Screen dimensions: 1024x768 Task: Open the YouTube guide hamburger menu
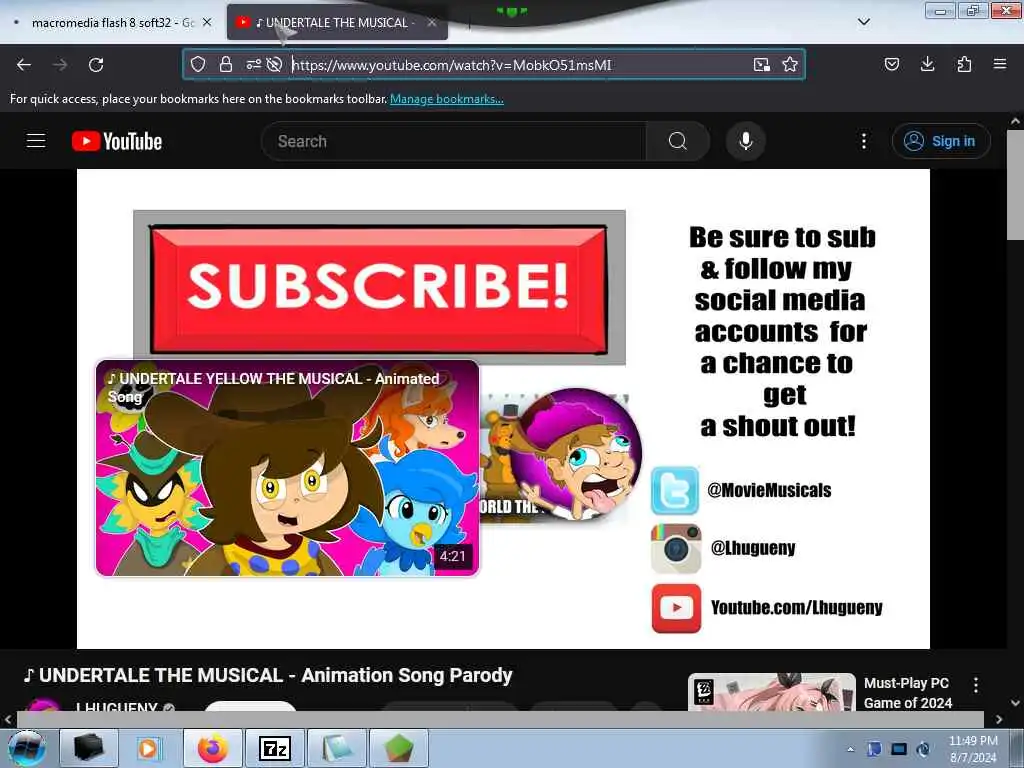tap(36, 140)
